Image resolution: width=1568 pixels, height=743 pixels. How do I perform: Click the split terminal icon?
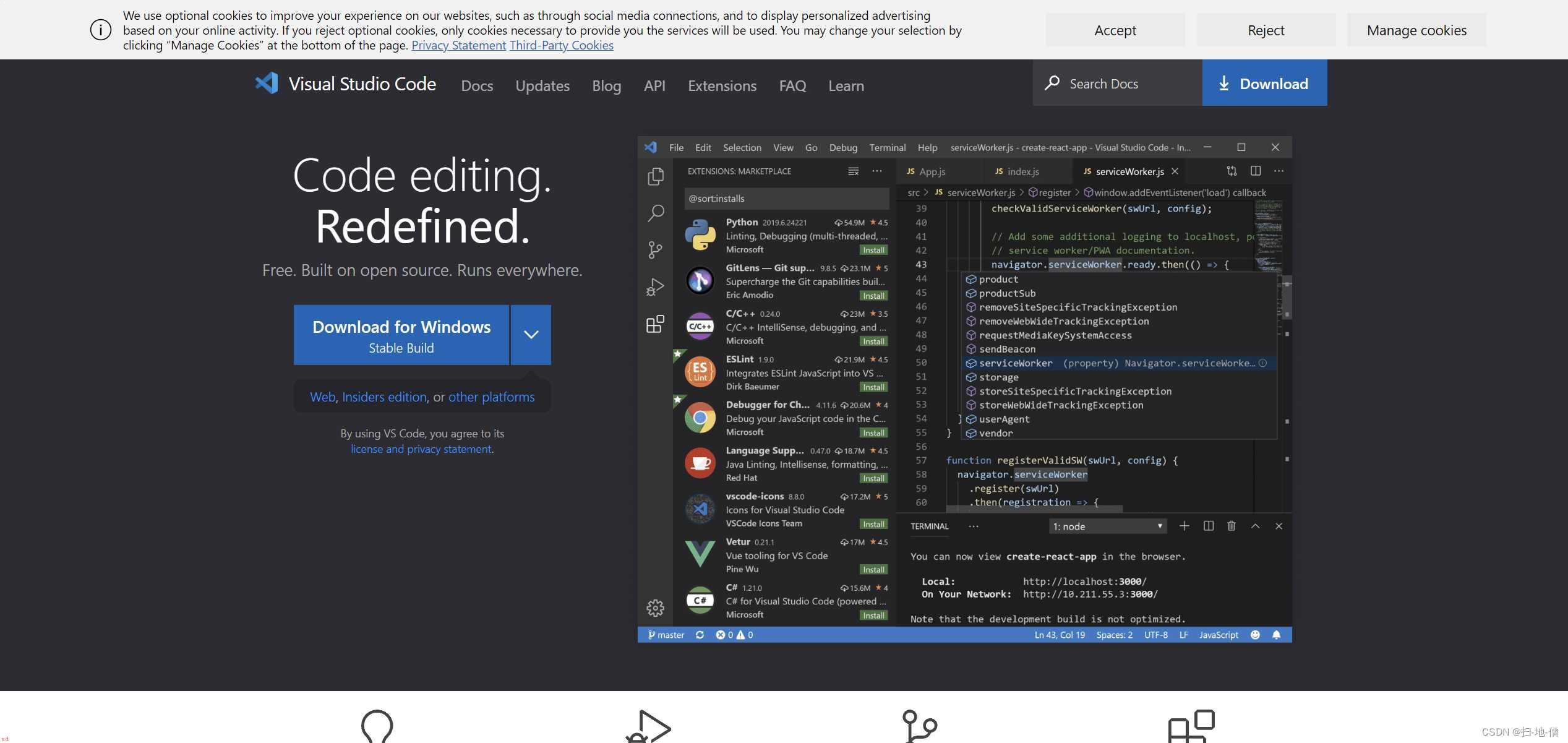(x=1209, y=526)
